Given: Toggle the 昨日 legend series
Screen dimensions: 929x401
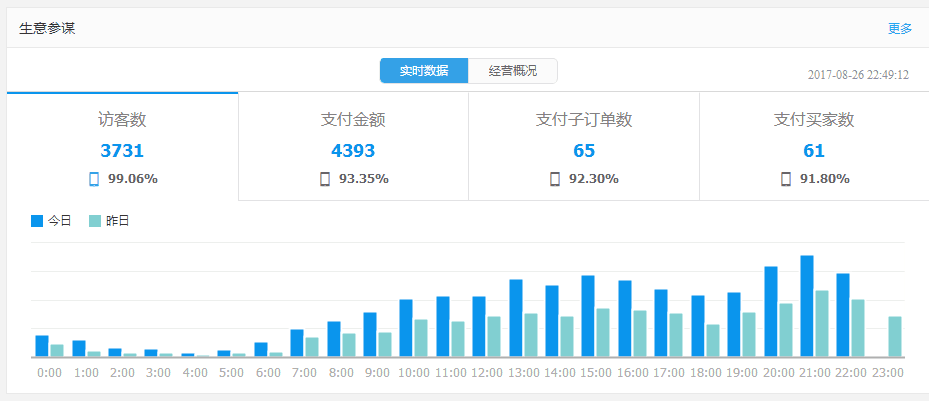Looking at the screenshot, I should pos(117,221).
